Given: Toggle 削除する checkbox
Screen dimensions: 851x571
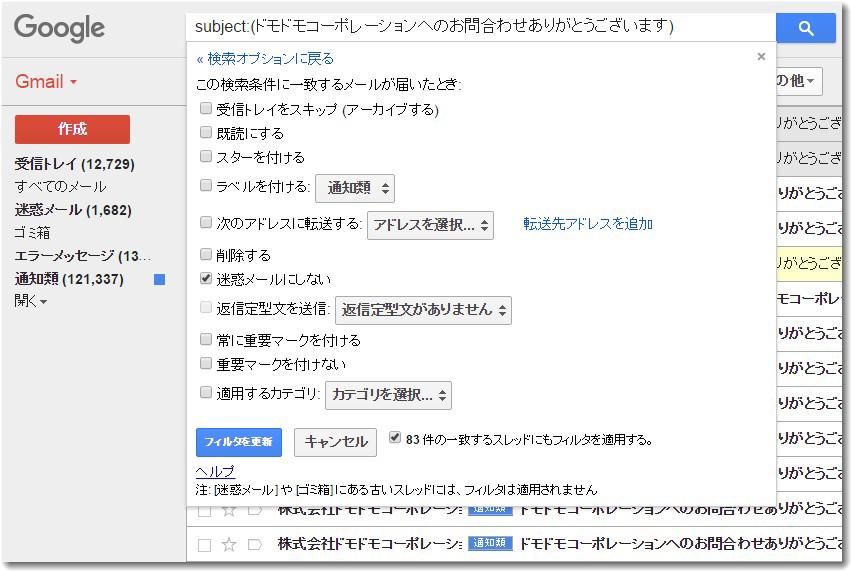Looking at the screenshot, I should pos(206,254).
